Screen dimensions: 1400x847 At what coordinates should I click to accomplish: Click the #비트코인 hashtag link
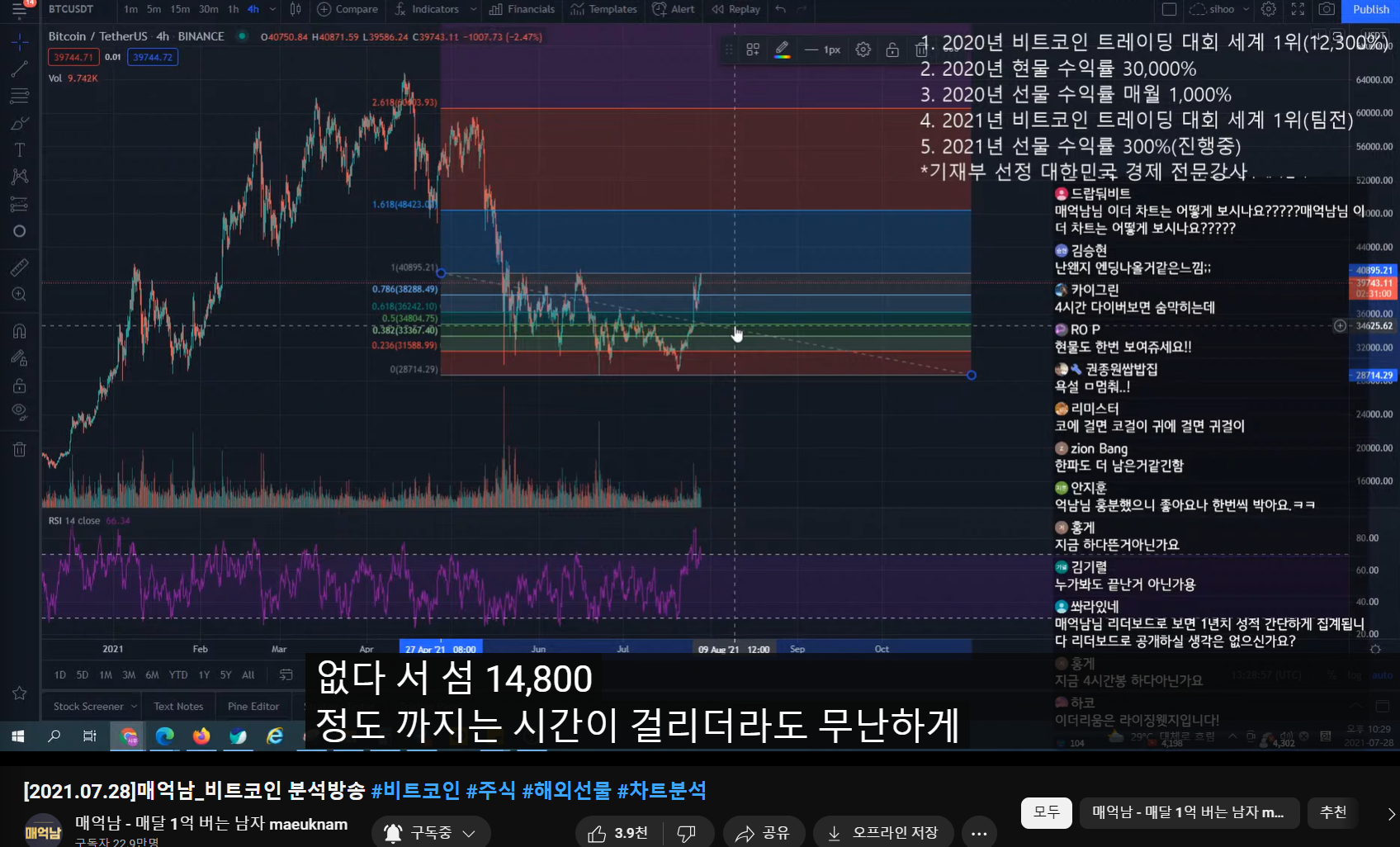click(x=415, y=791)
